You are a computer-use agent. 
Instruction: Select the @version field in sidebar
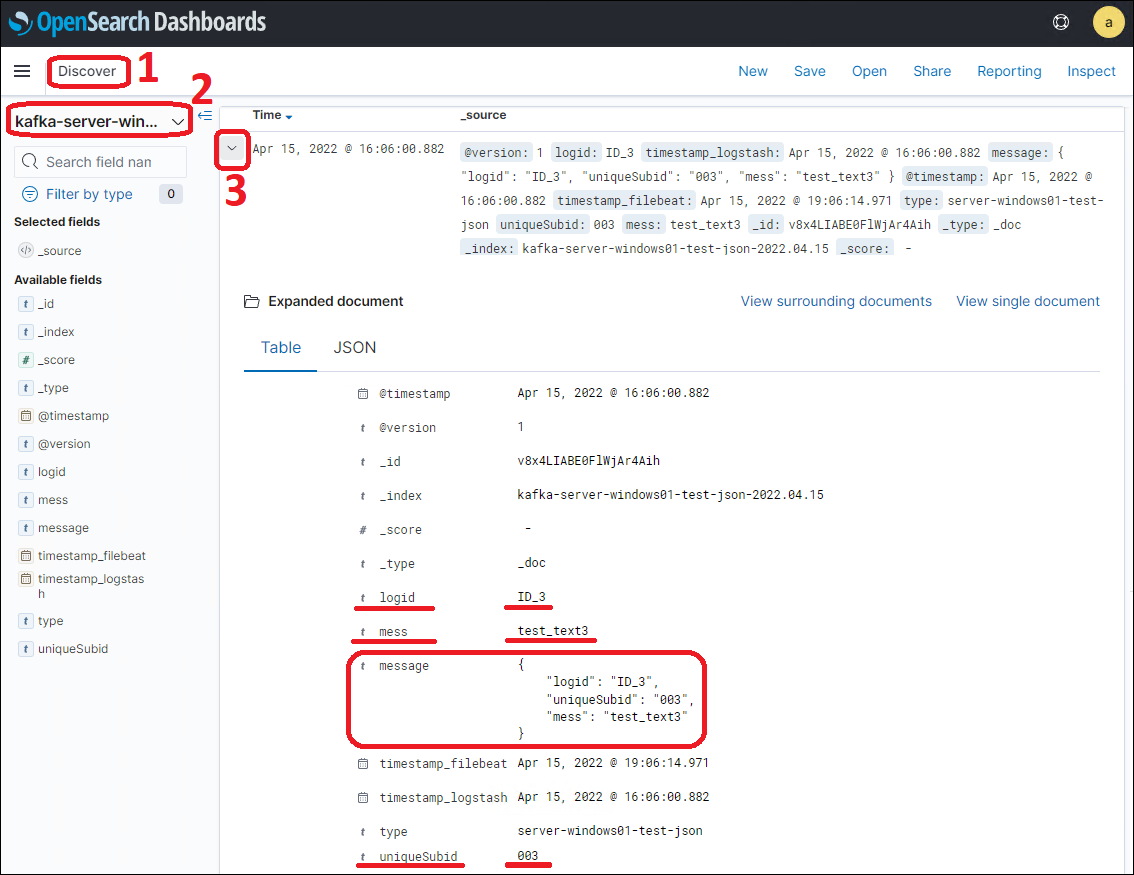[64, 444]
